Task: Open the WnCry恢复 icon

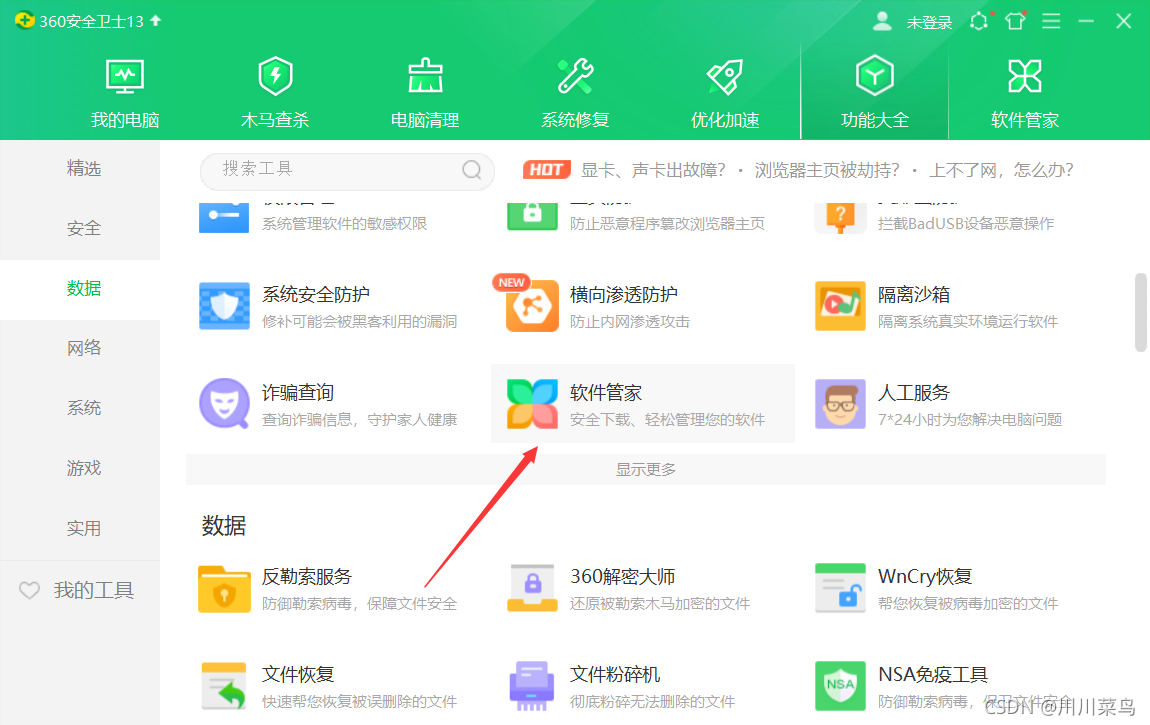Action: [x=840, y=588]
